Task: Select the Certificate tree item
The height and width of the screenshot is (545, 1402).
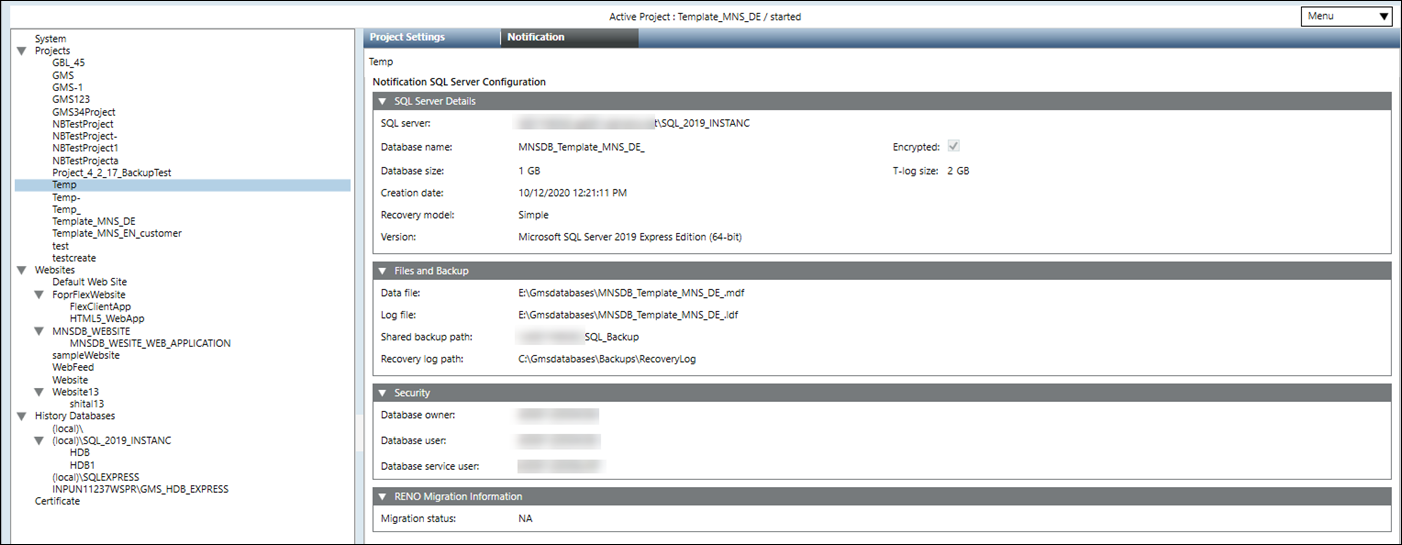Action: point(57,501)
